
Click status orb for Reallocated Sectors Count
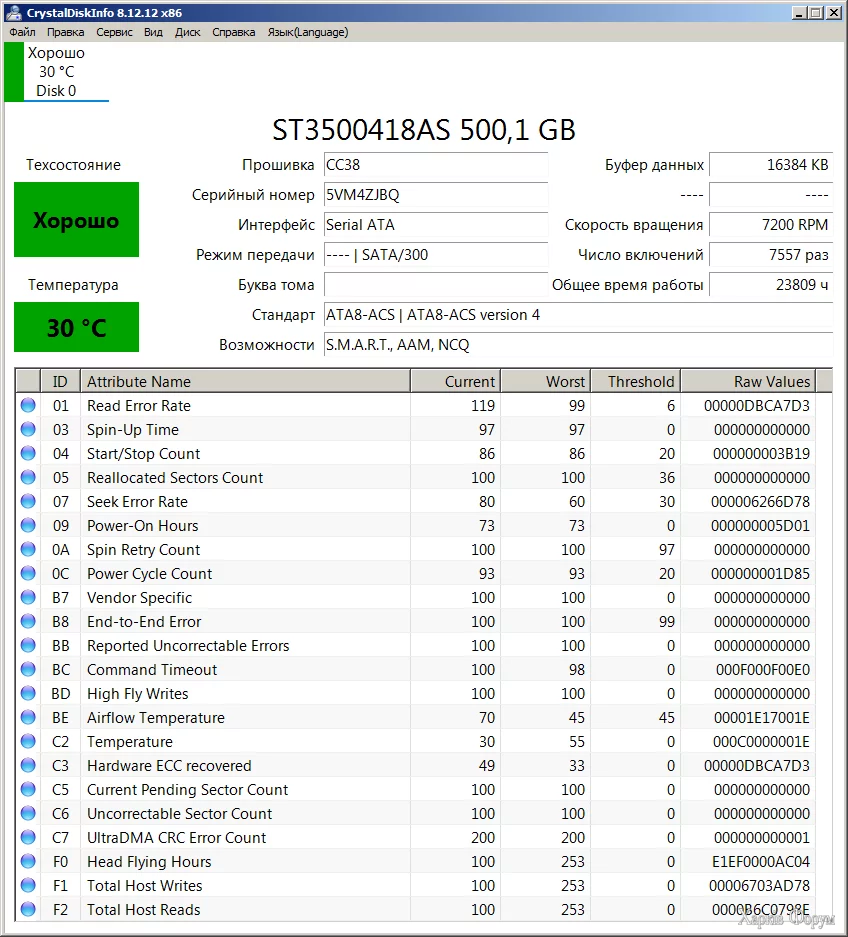(28, 478)
